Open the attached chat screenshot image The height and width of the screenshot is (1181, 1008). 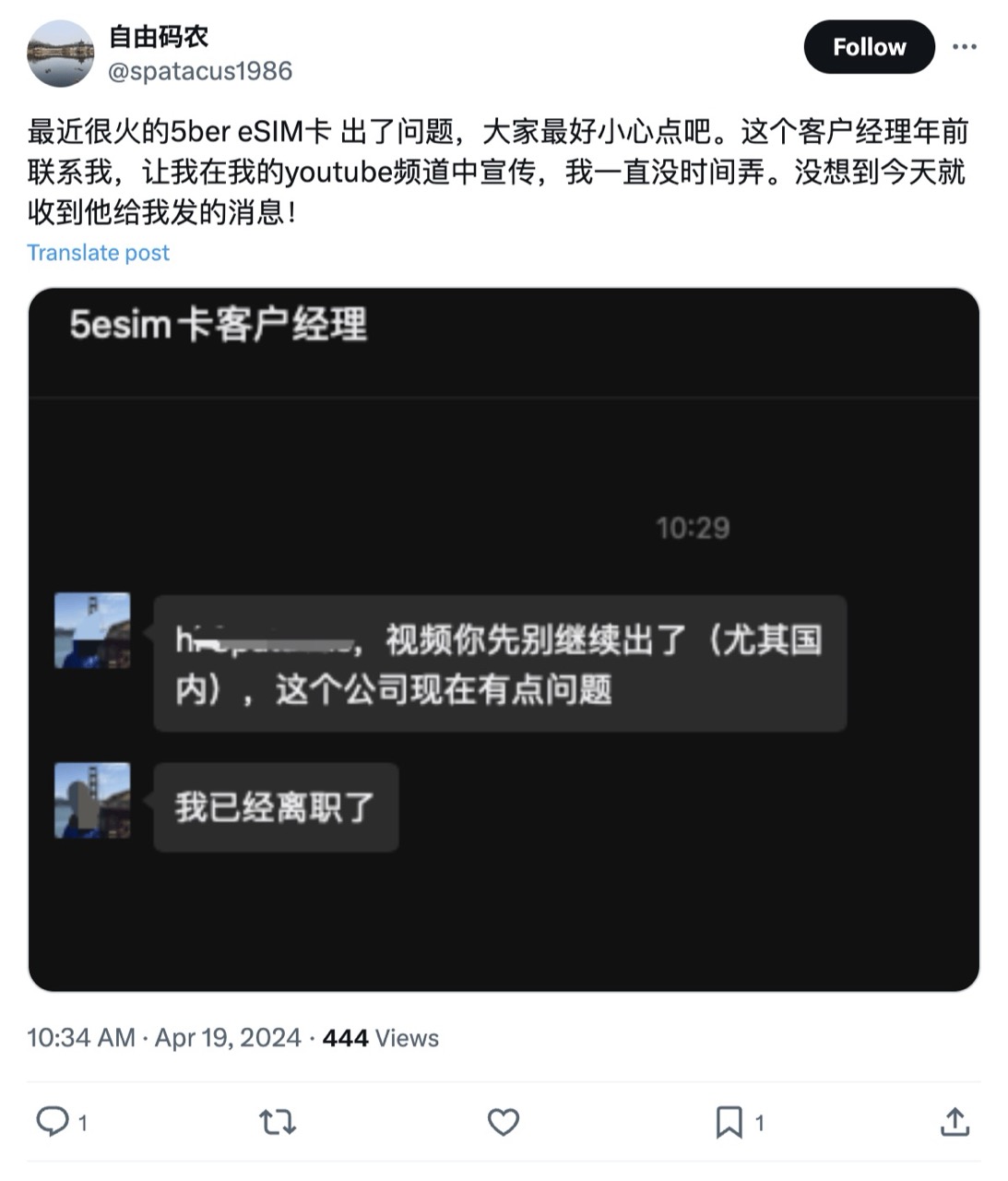tap(504, 639)
